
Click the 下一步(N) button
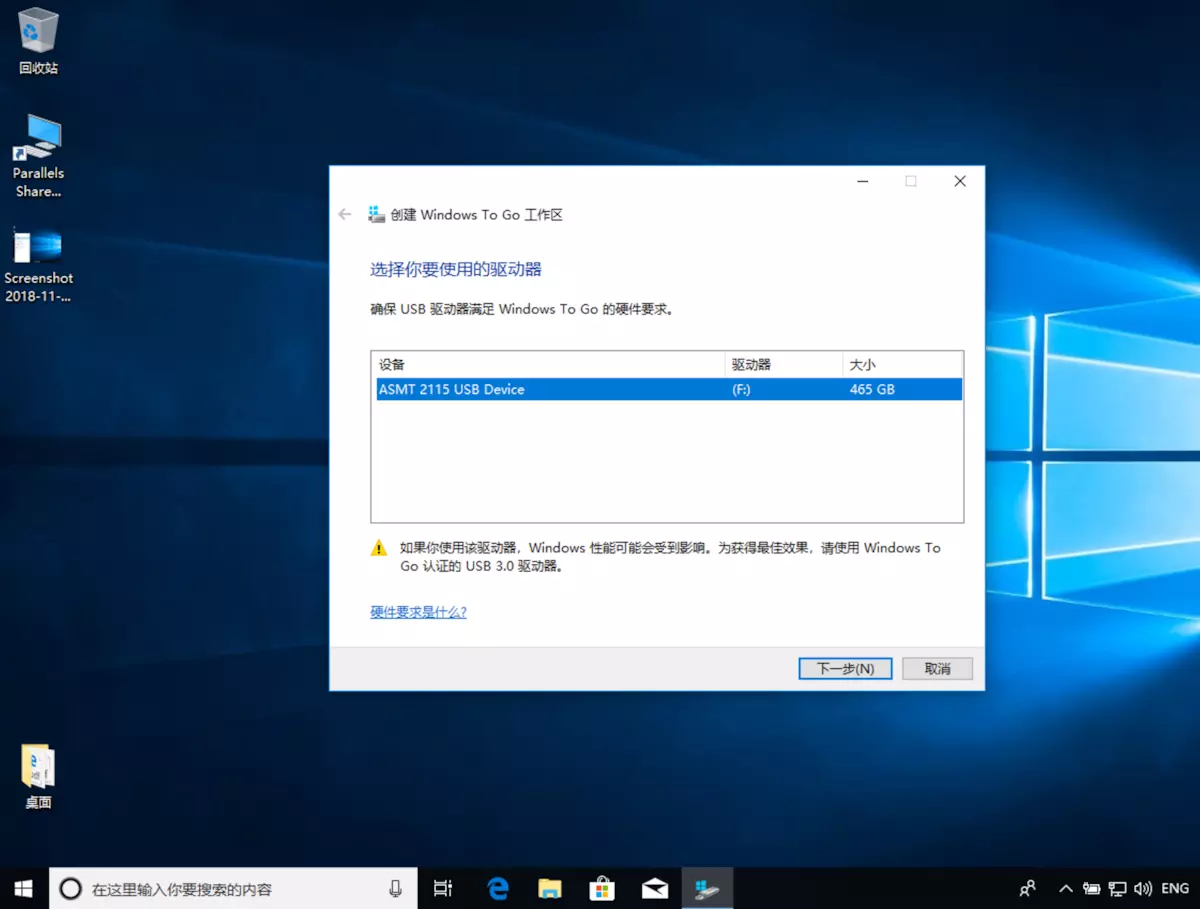tap(845, 669)
